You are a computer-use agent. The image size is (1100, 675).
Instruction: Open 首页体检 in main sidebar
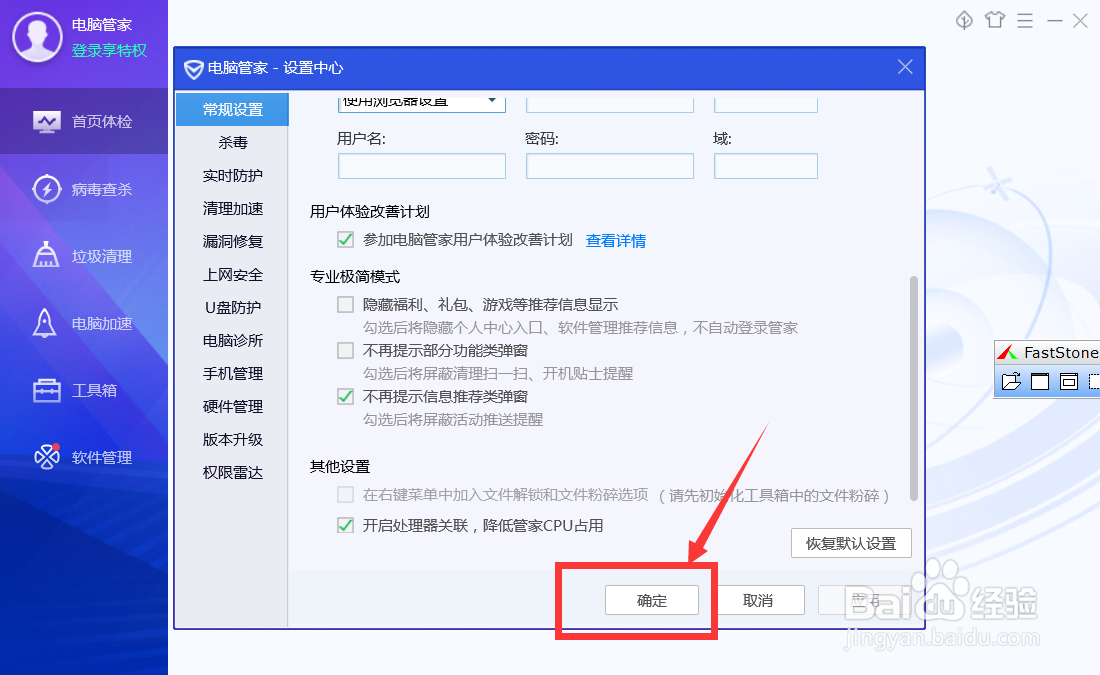(x=83, y=121)
